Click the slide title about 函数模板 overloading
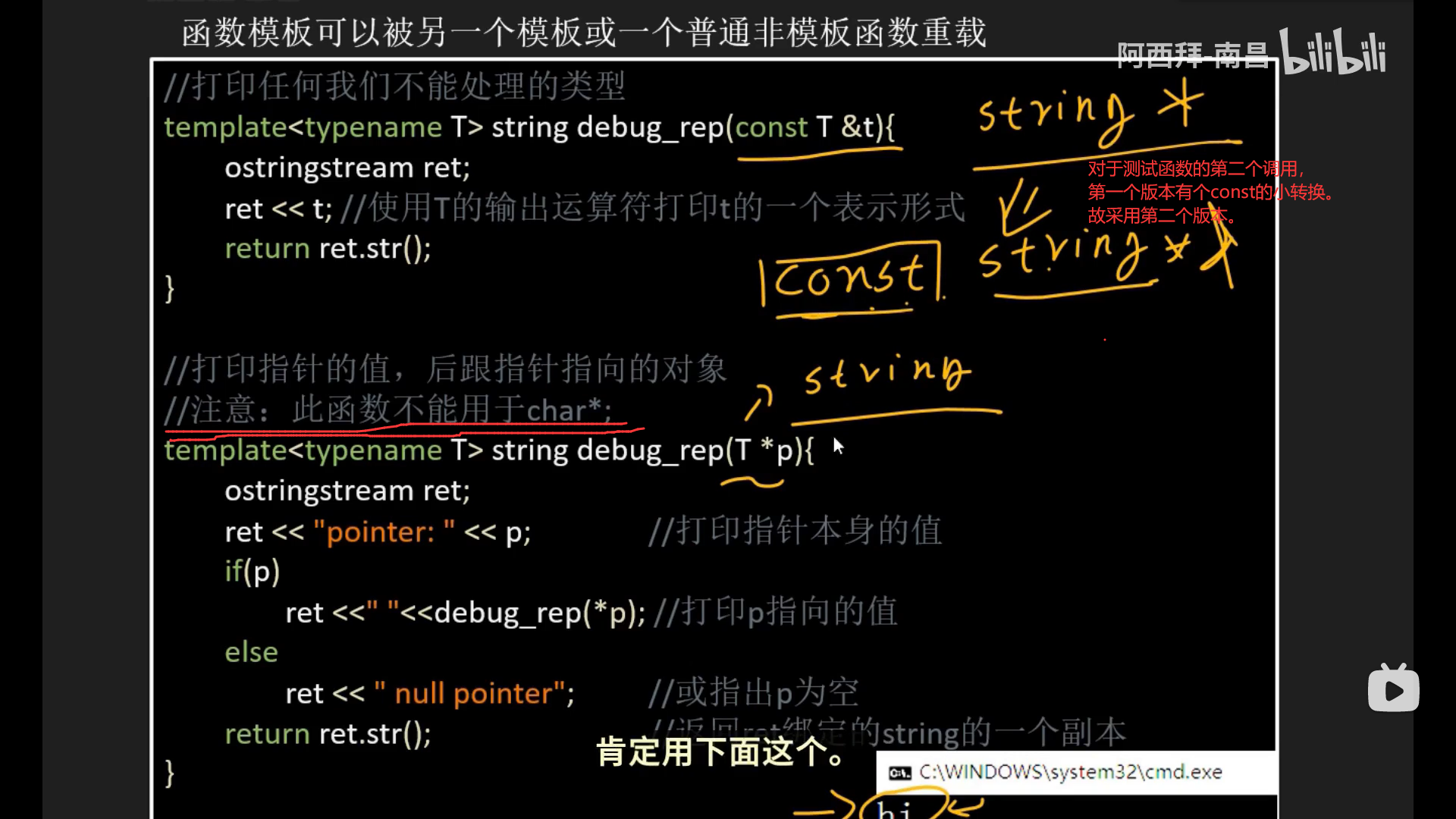 click(x=584, y=33)
